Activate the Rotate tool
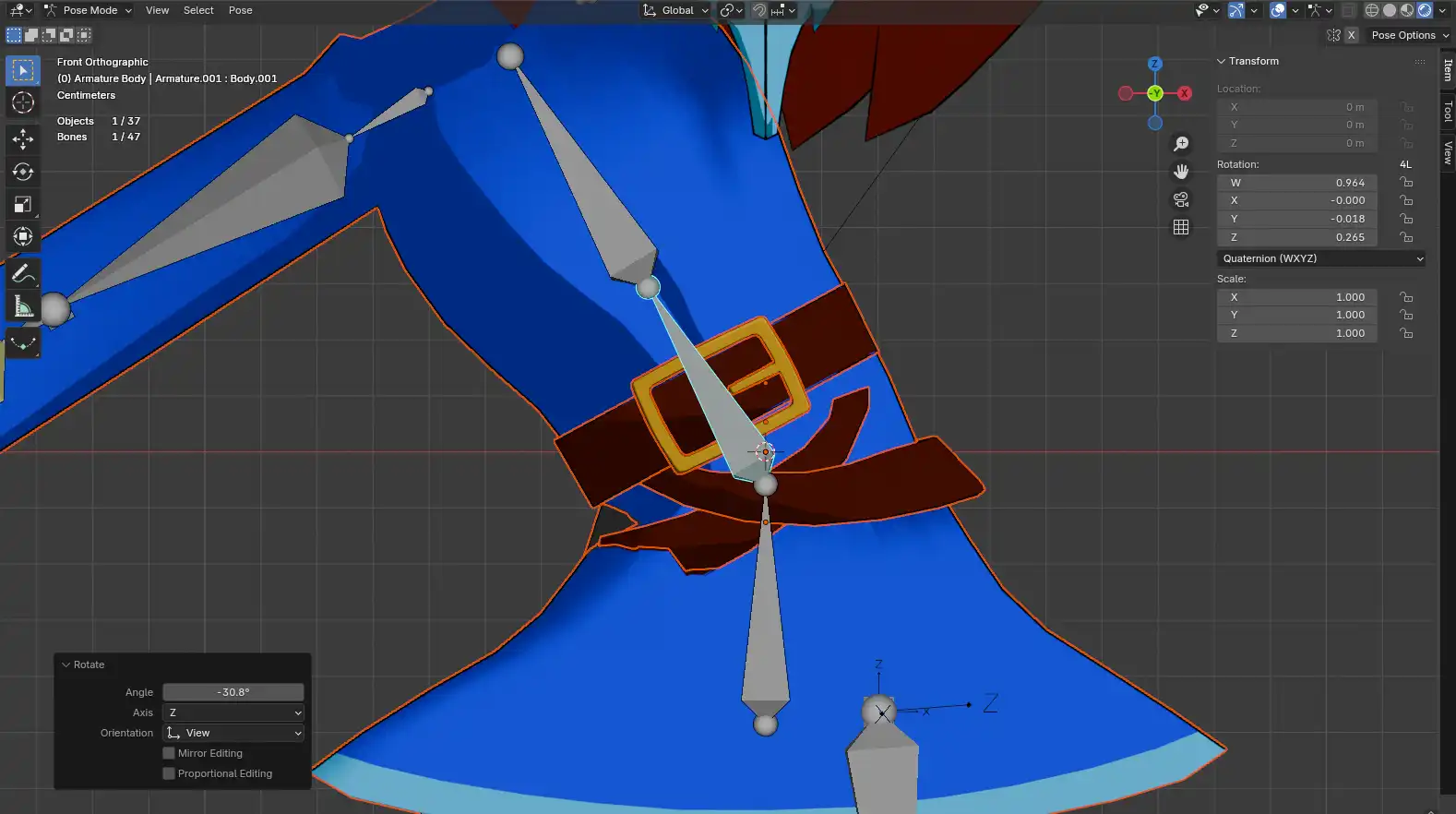Screen dimensions: 1456x814 pyautogui.click(x=23, y=172)
